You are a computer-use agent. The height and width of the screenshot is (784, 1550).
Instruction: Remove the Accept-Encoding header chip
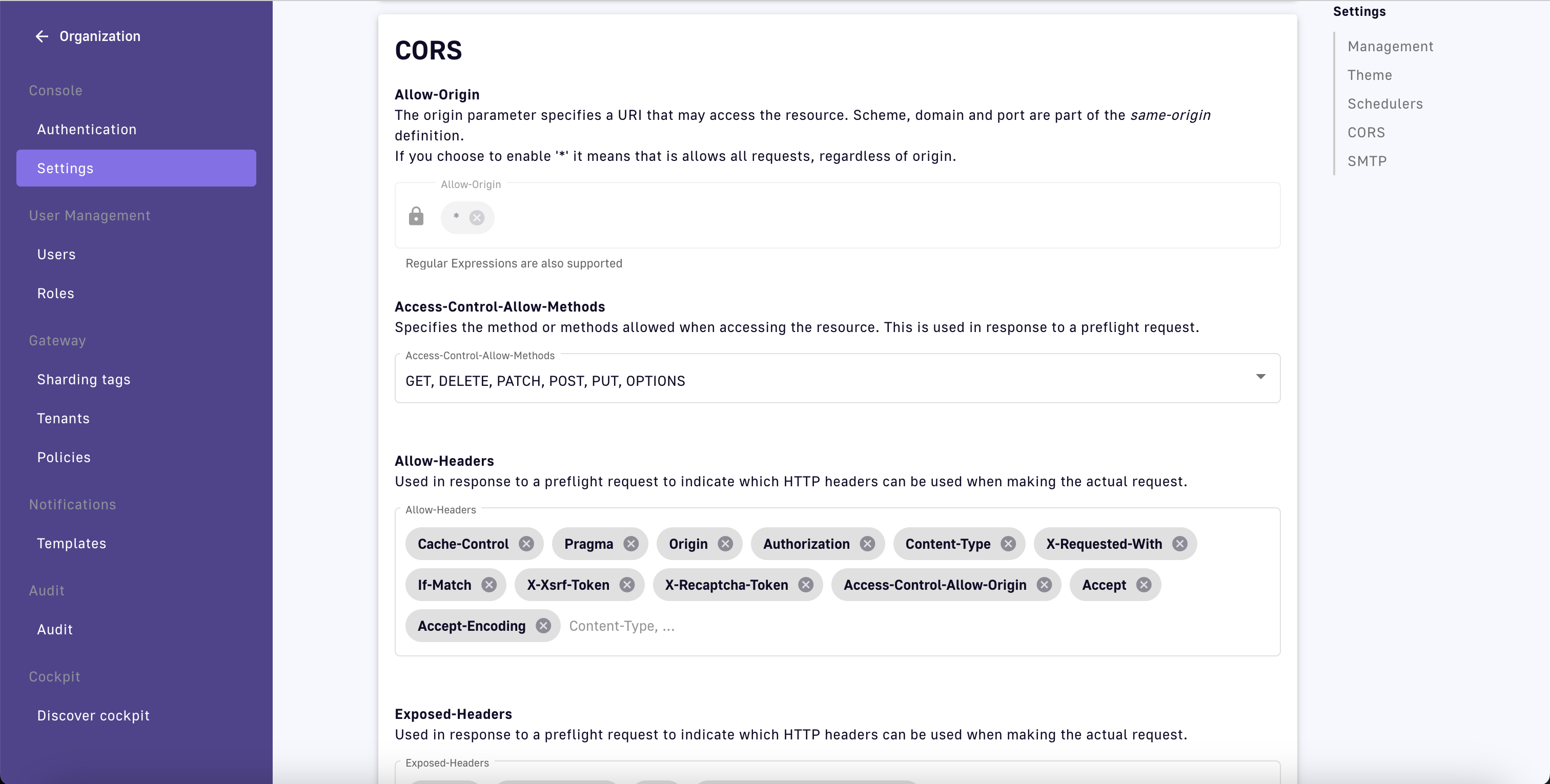[543, 626]
